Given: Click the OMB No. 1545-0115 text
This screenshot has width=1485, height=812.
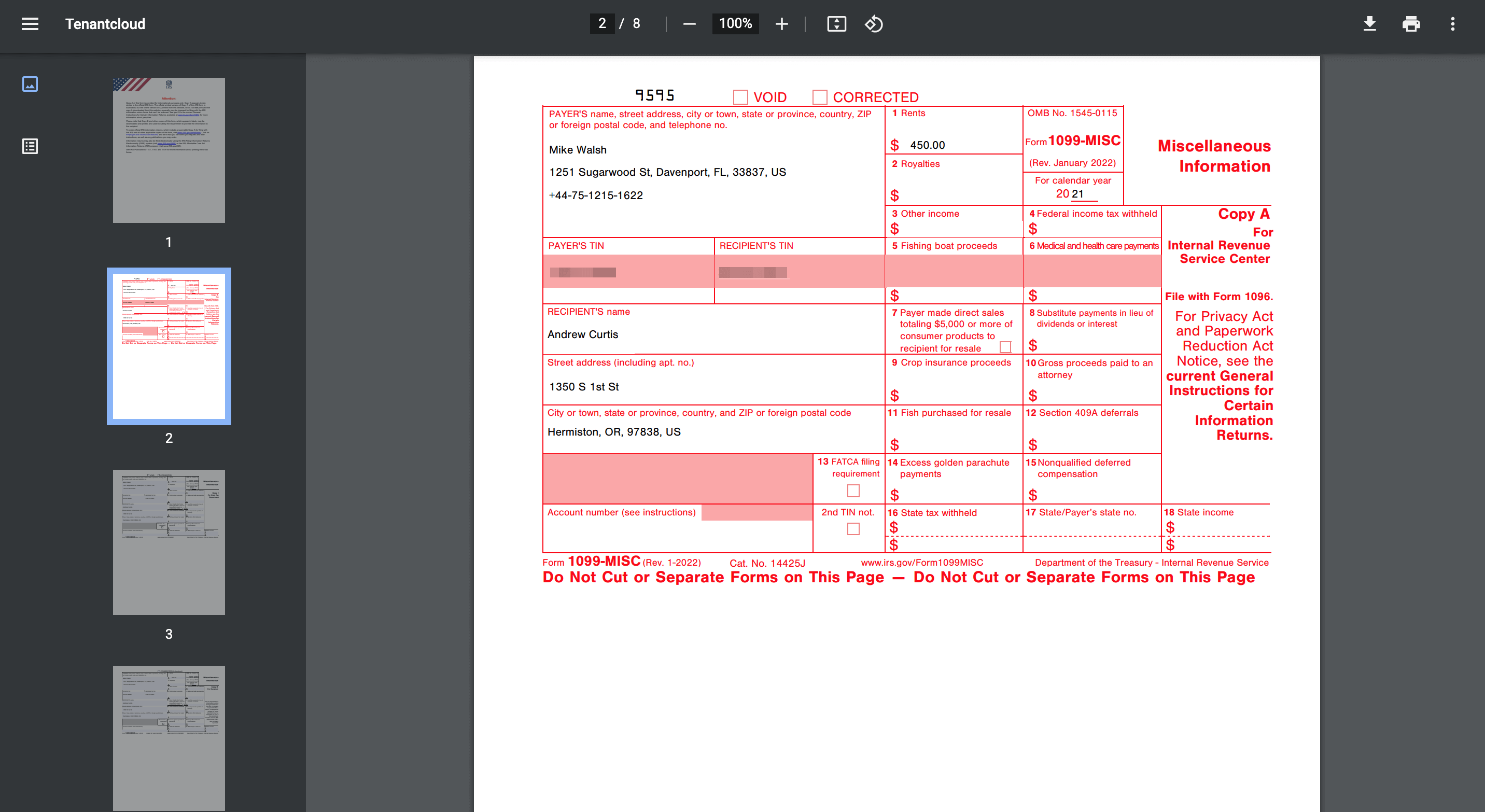Looking at the screenshot, I should pos(1072,113).
